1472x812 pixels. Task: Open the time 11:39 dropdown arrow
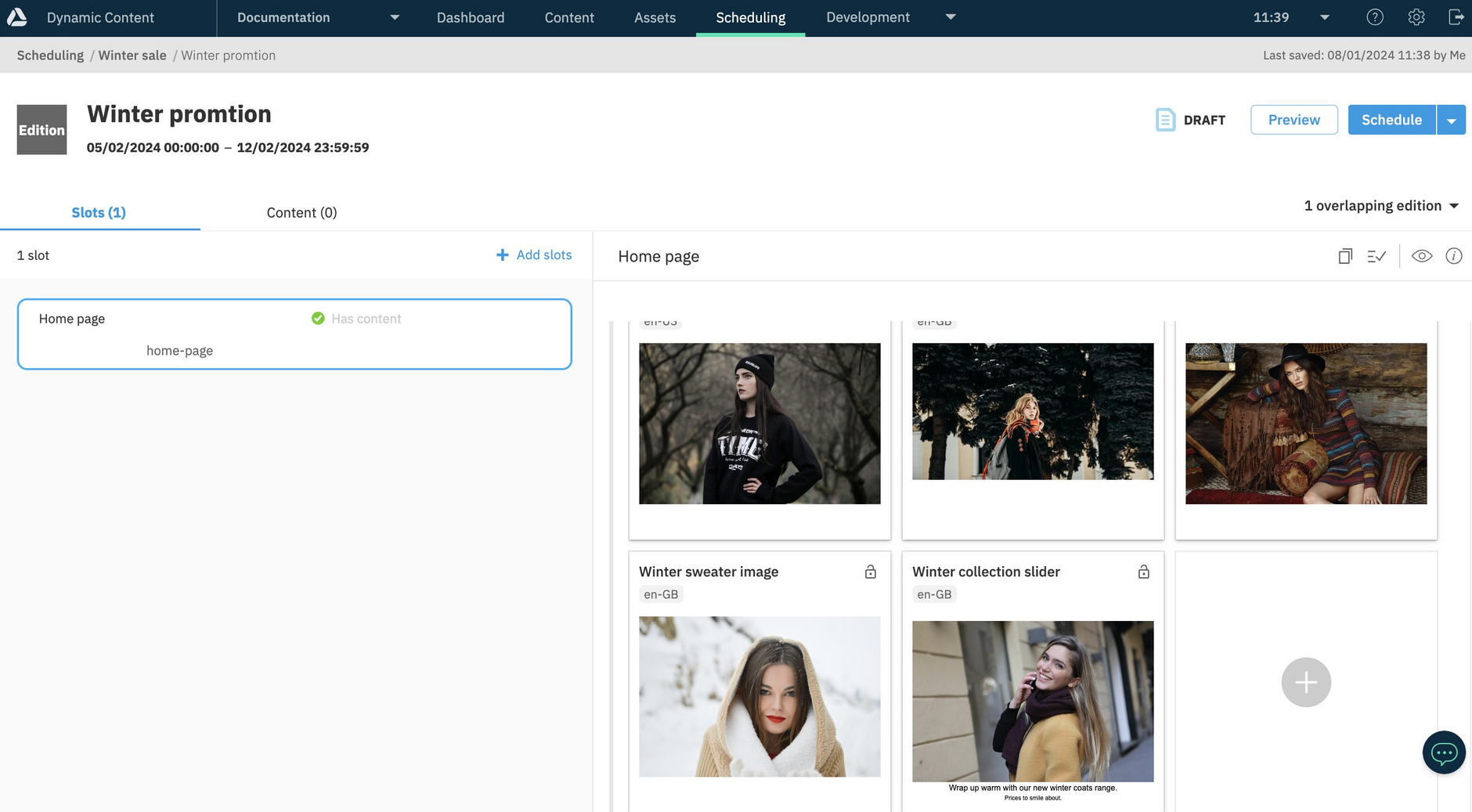(1325, 17)
